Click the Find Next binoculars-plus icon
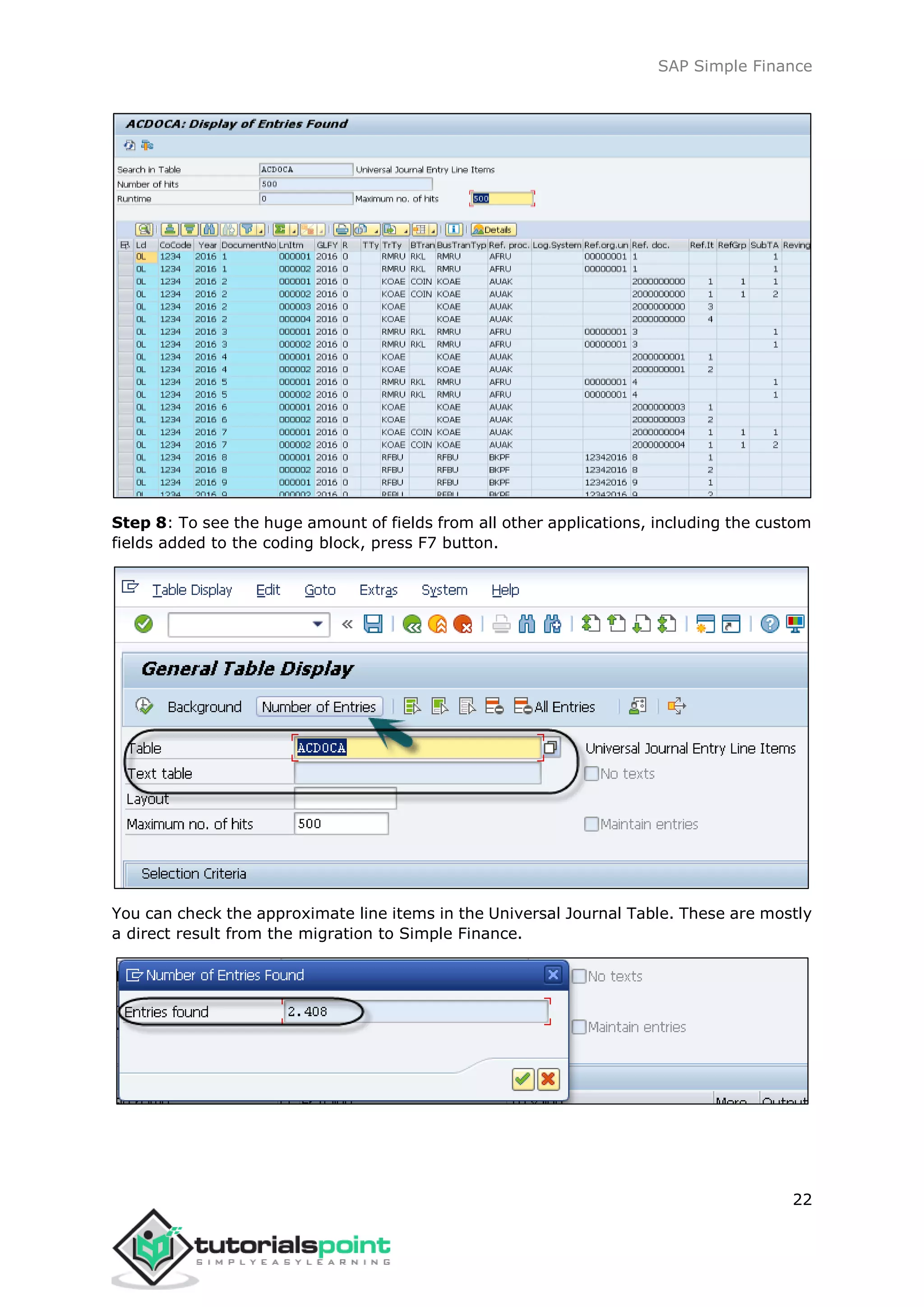Screen dimensions: 924x1307 point(553,625)
